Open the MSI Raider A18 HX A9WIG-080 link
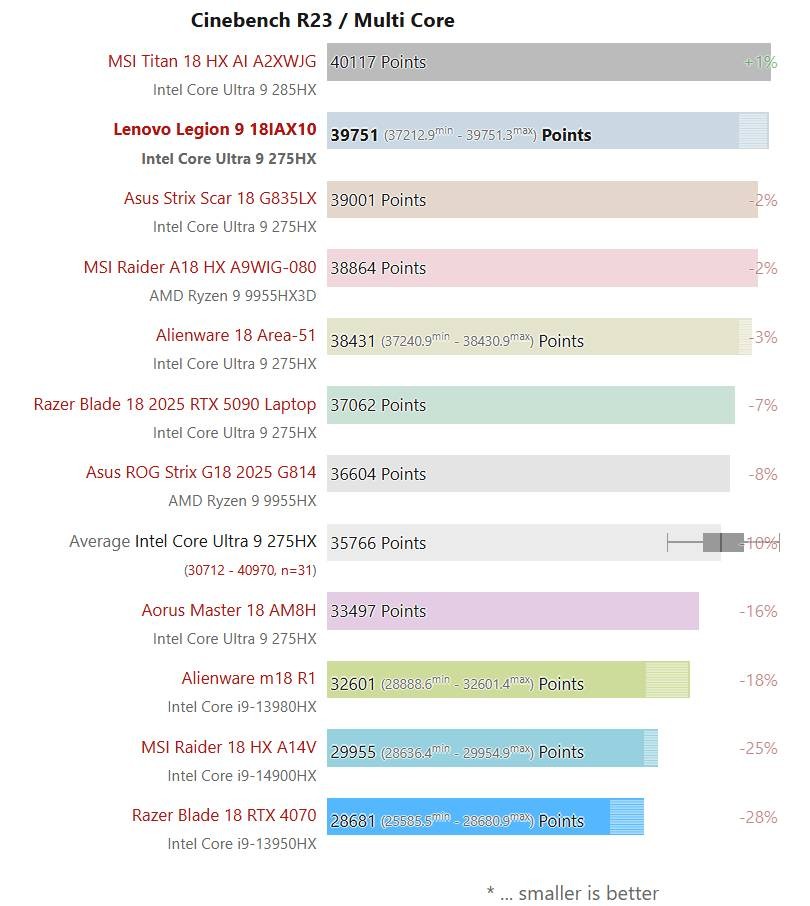This screenshot has height=906, width=810. click(x=200, y=267)
